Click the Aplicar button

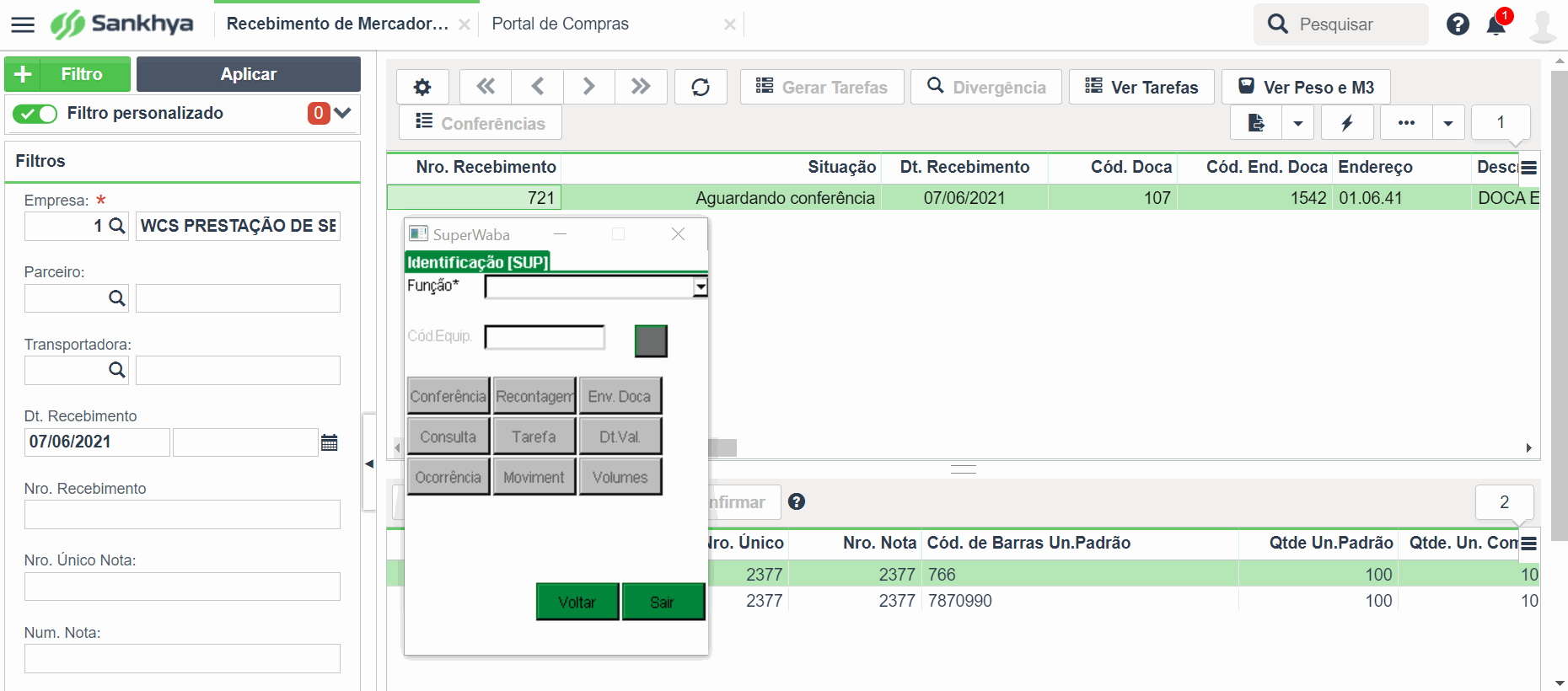click(x=249, y=74)
